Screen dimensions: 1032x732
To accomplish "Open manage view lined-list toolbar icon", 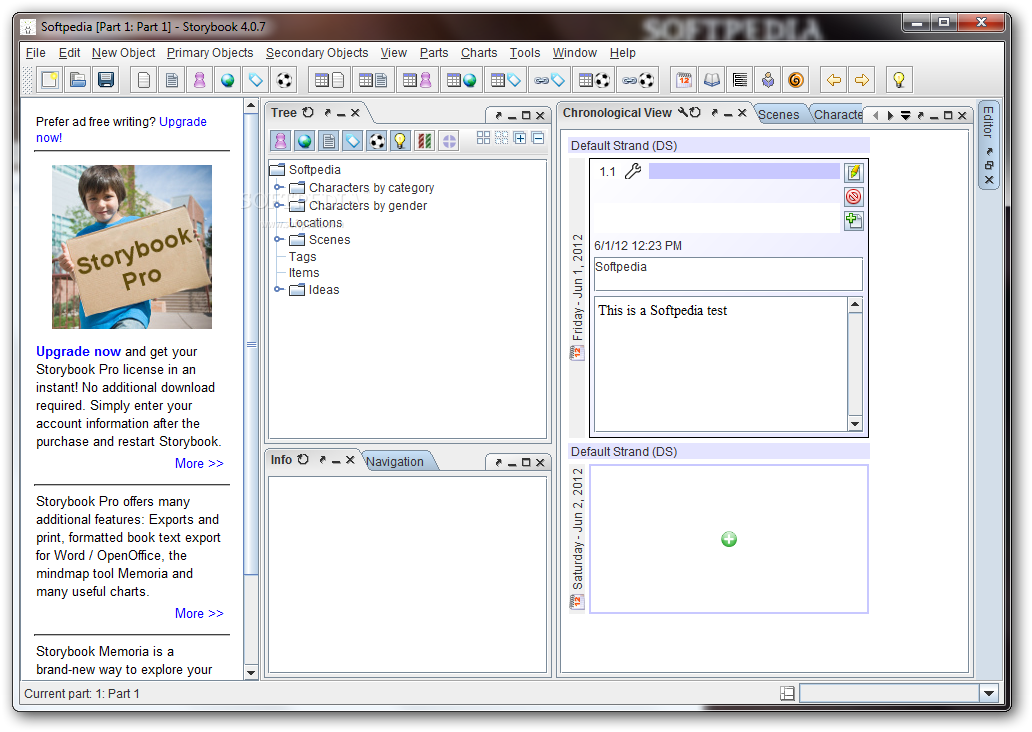I will pos(740,80).
